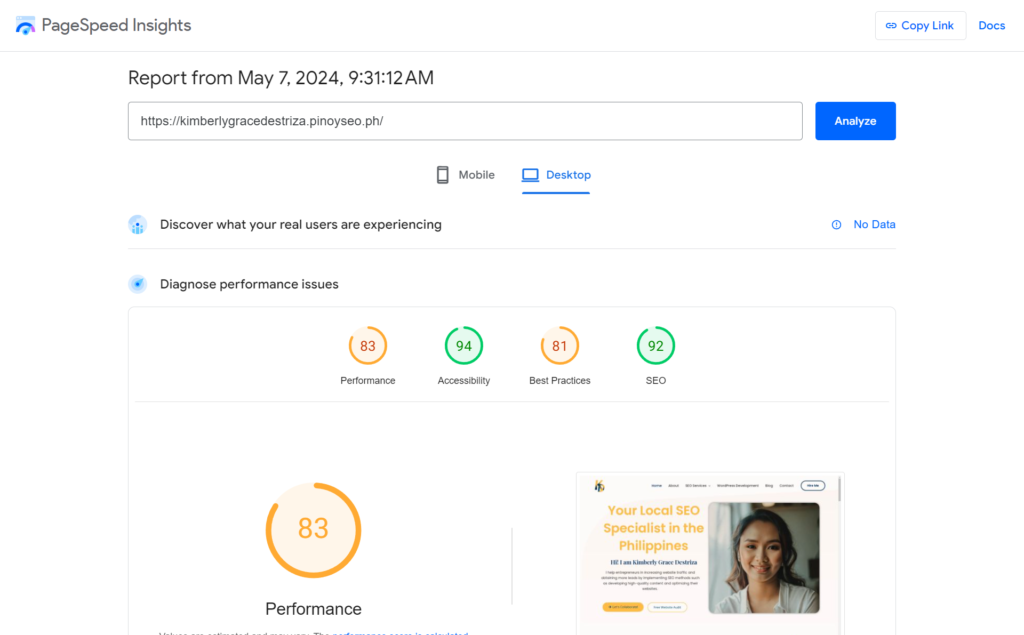Screen dimensions: 1024x635
Task: Select the Best Practices score gauge showing 81
Action: [560, 346]
